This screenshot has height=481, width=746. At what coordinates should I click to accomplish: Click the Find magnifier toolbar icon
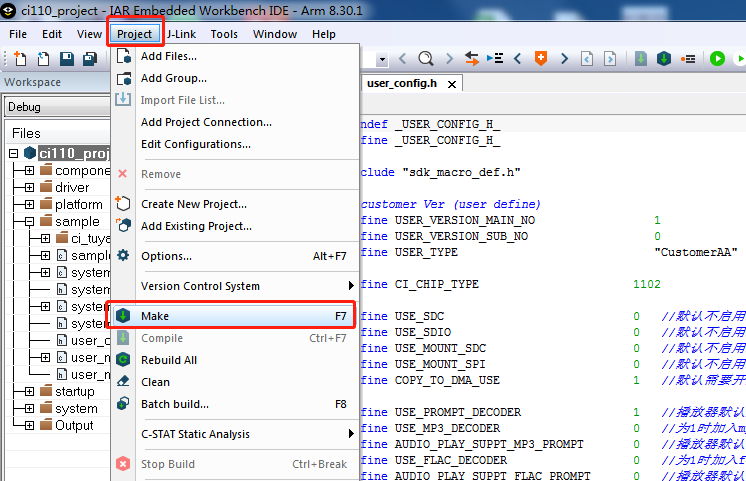[x=426, y=59]
